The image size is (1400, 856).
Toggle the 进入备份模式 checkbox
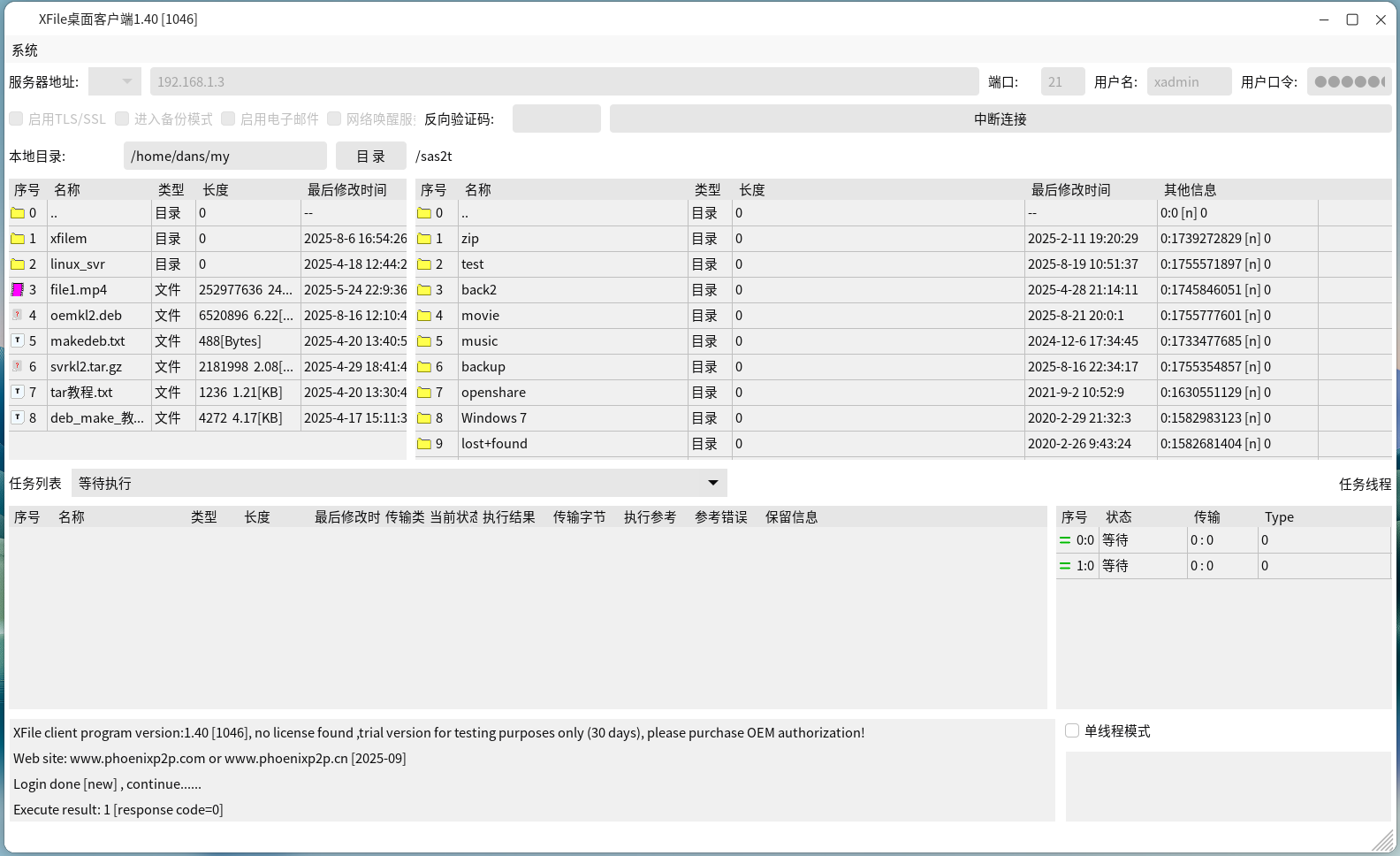[x=122, y=118]
